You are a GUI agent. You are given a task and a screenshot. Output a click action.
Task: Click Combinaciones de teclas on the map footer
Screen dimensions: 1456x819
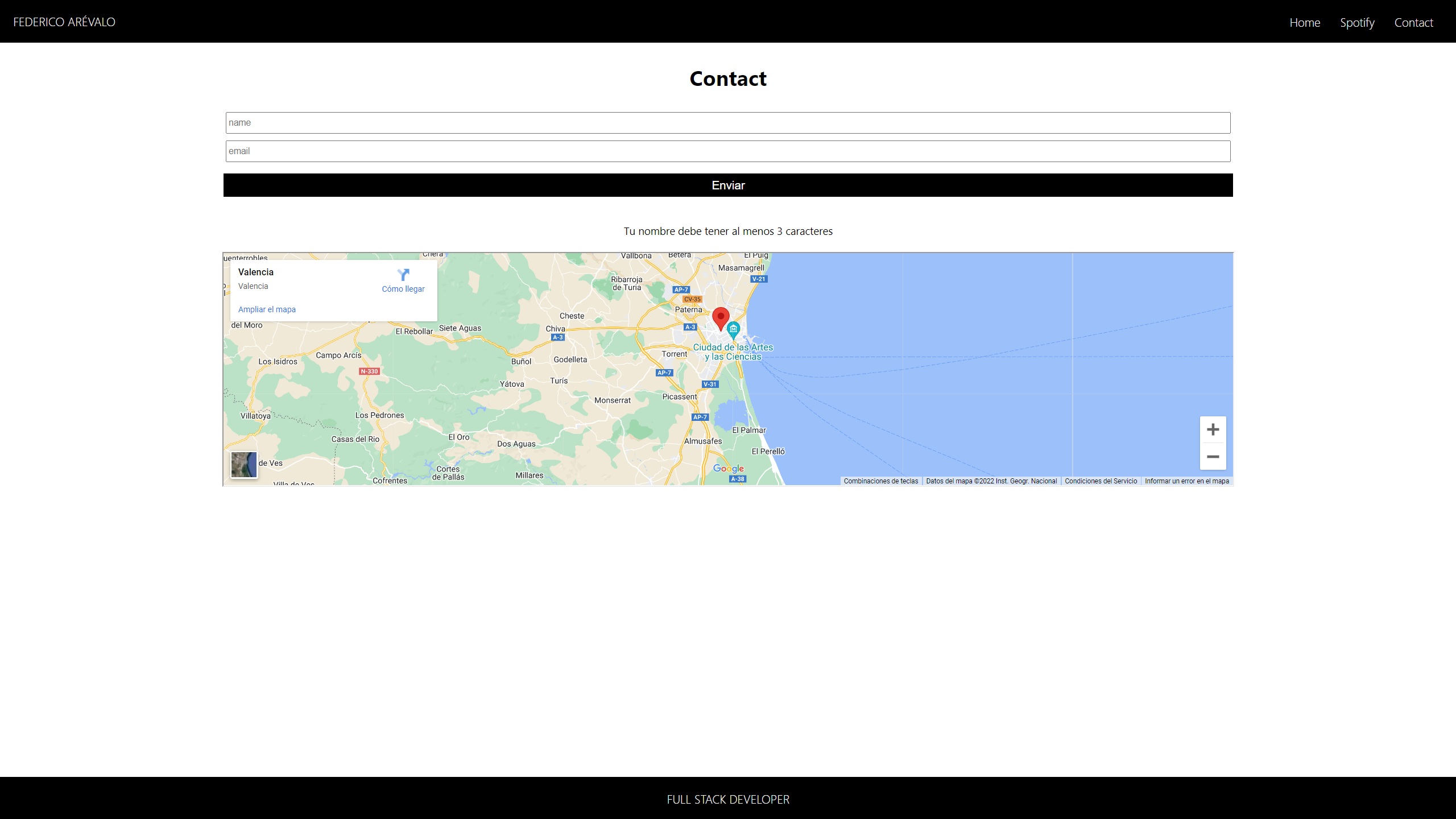[881, 481]
